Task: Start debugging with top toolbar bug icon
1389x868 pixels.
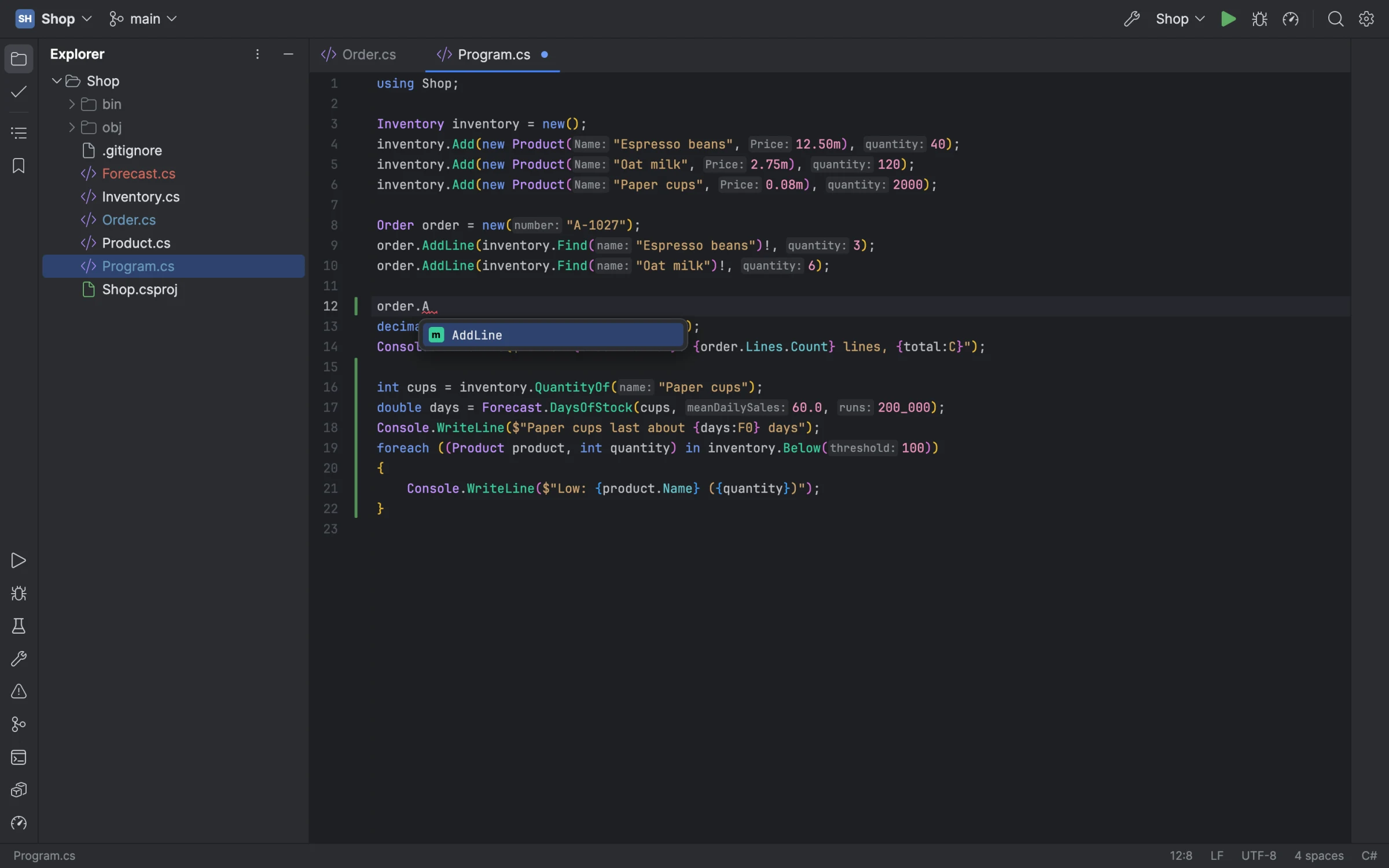Action: 1259,19
